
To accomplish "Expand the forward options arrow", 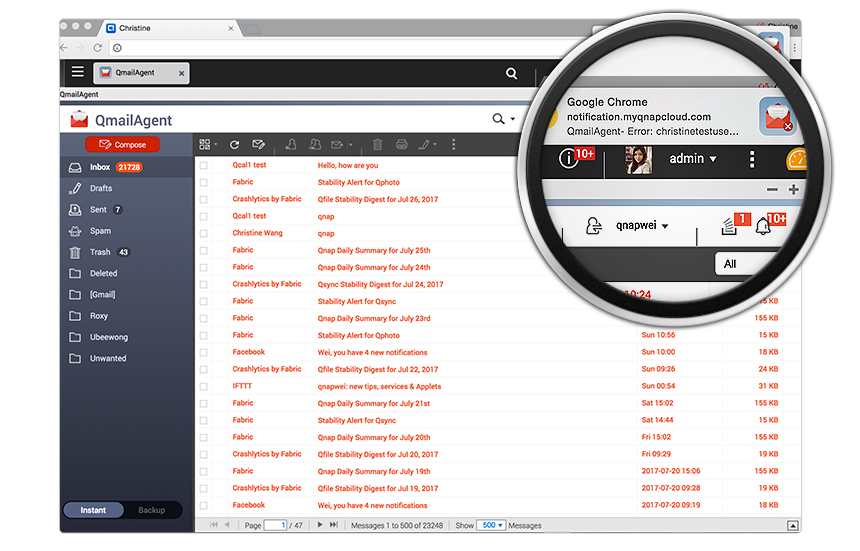I will click(x=350, y=145).
